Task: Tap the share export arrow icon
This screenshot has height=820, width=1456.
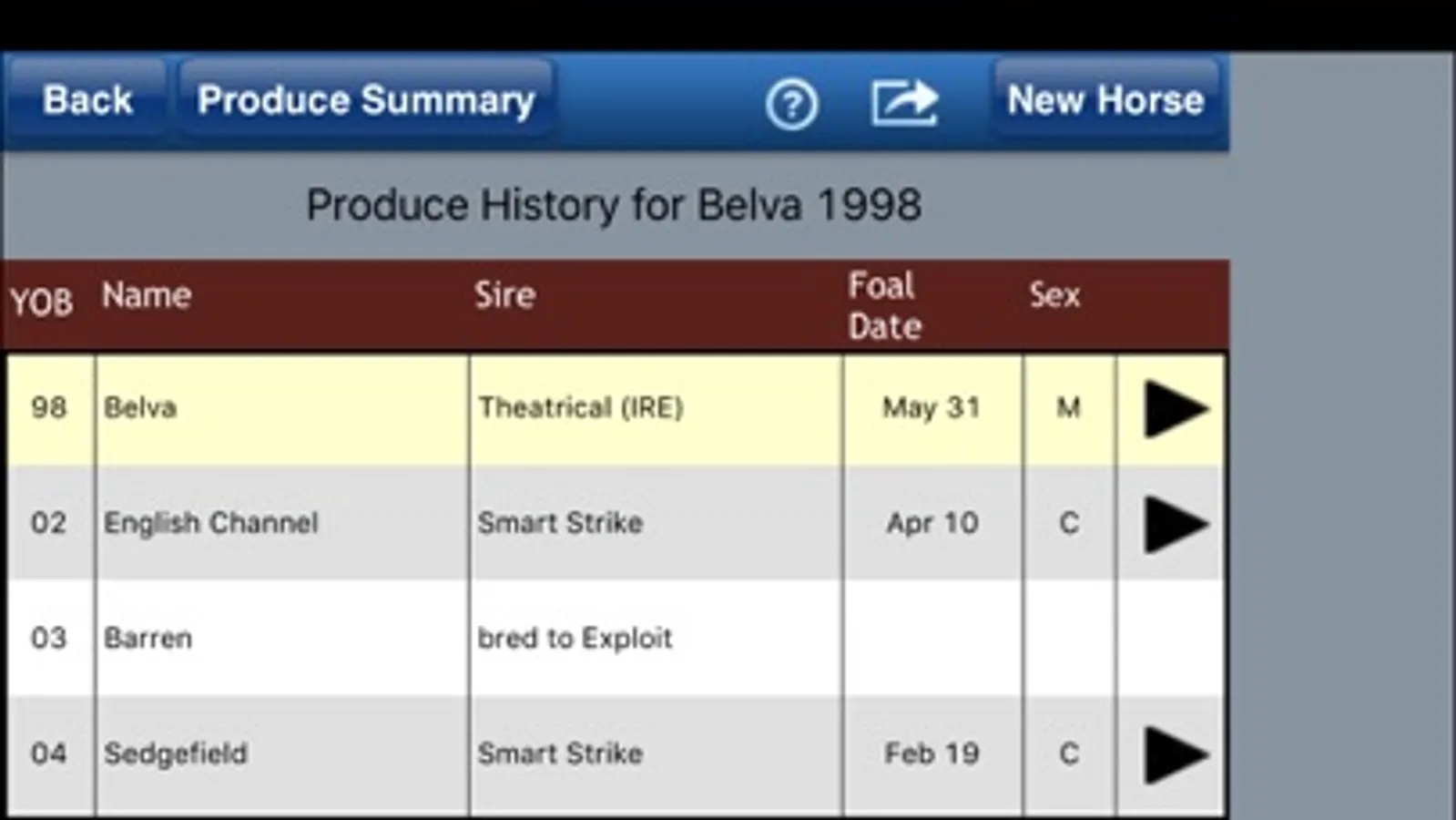Action: [903, 102]
